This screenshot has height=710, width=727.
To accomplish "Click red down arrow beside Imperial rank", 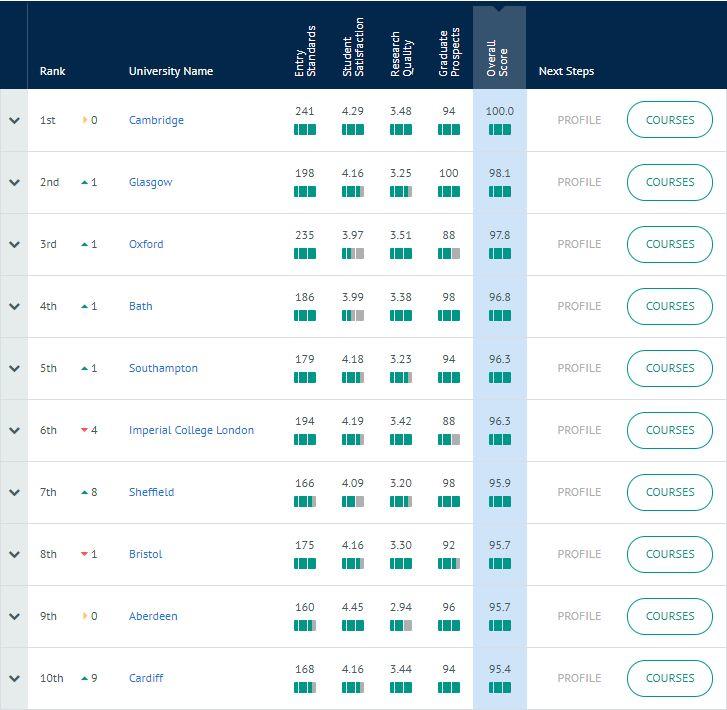I will click(84, 430).
